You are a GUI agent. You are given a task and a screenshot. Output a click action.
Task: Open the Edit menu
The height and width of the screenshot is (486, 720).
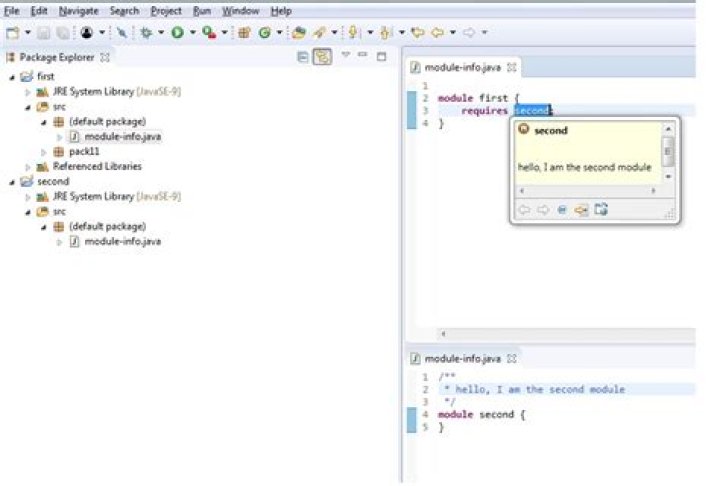click(39, 11)
